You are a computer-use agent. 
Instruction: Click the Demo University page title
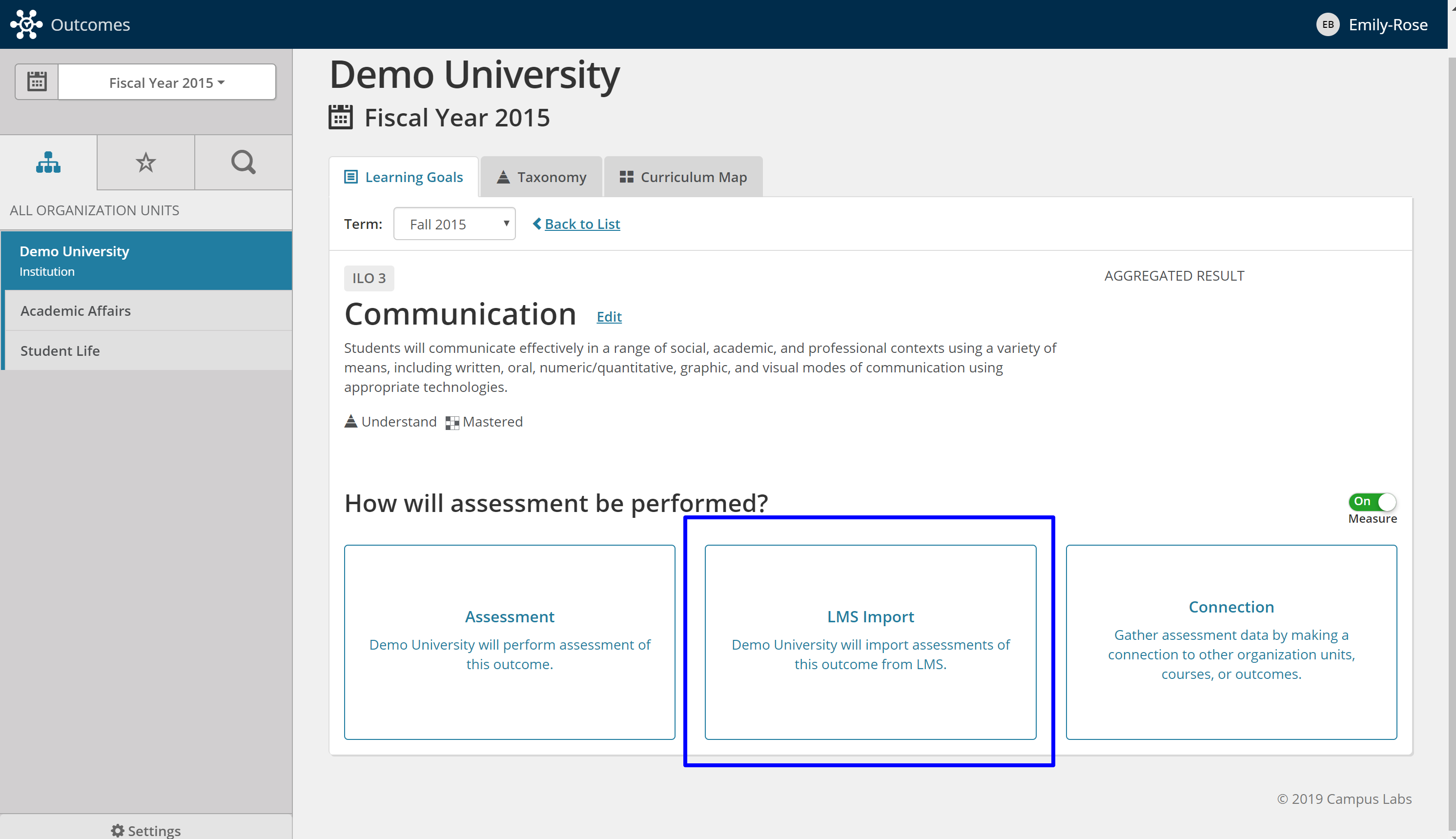[x=475, y=75]
